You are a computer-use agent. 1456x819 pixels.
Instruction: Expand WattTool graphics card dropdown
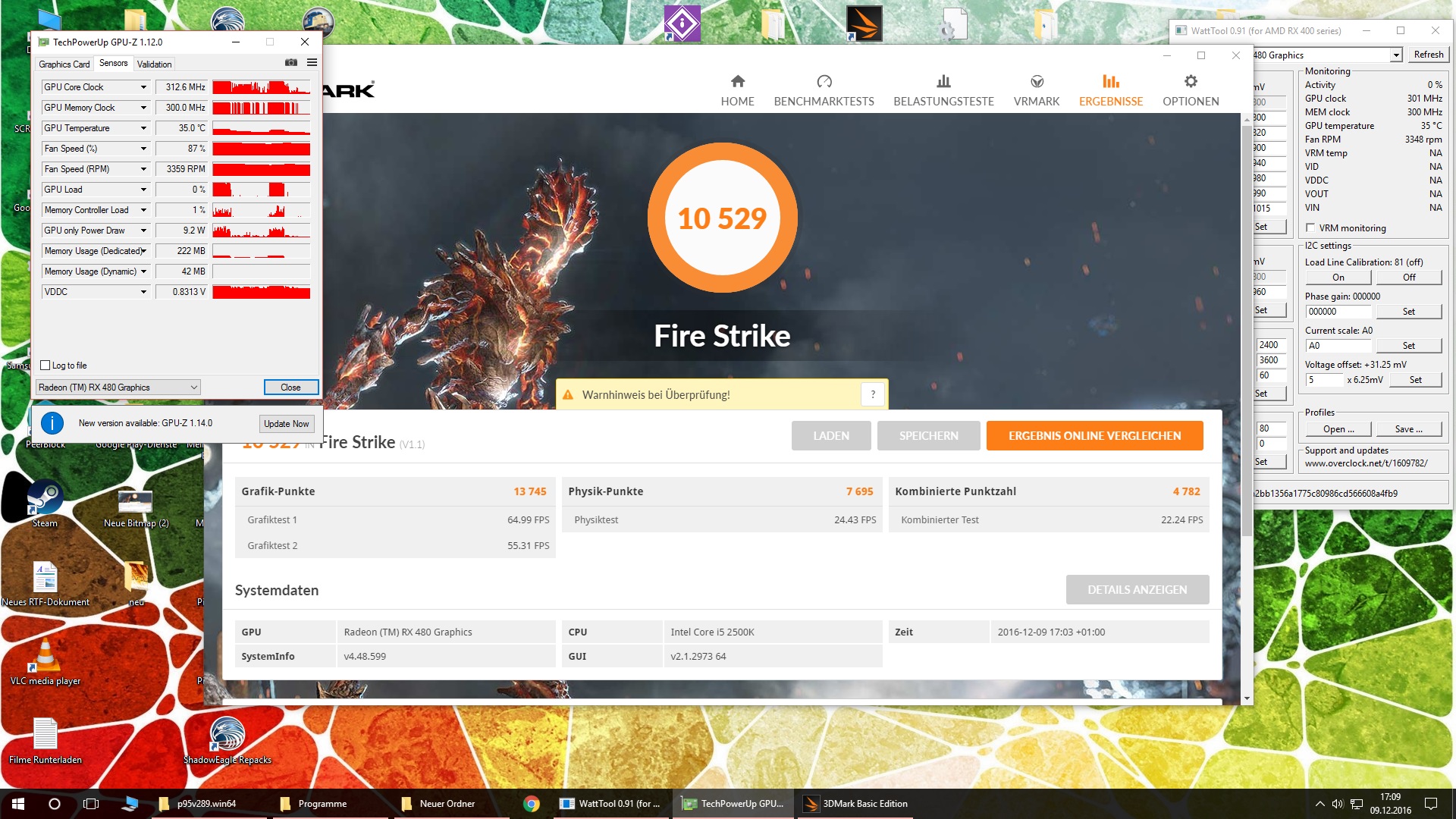tap(1396, 55)
